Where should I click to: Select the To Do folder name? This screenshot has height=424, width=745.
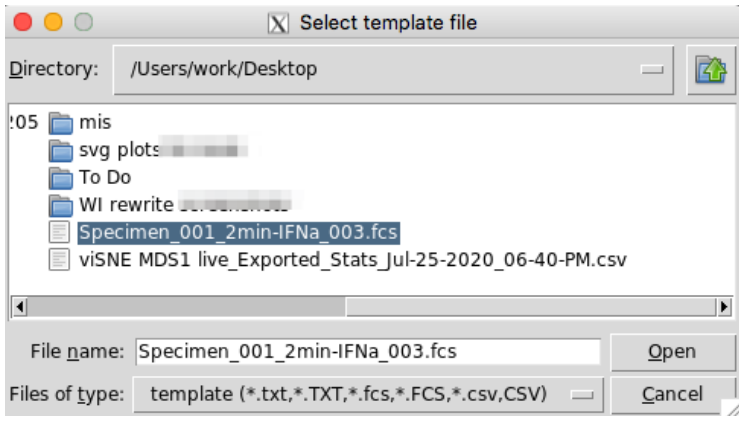tap(105, 178)
